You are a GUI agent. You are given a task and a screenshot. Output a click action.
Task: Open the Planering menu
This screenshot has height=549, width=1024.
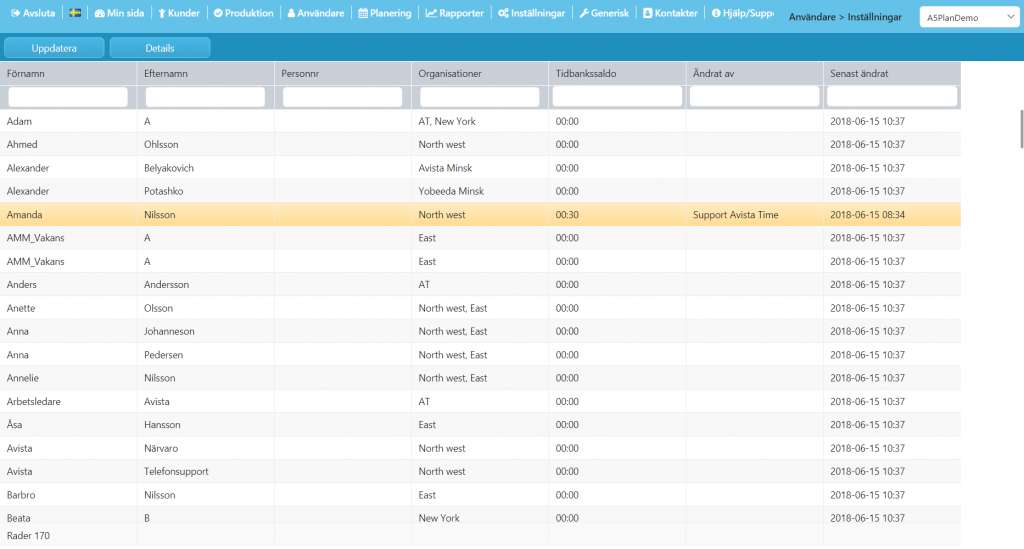pos(385,13)
